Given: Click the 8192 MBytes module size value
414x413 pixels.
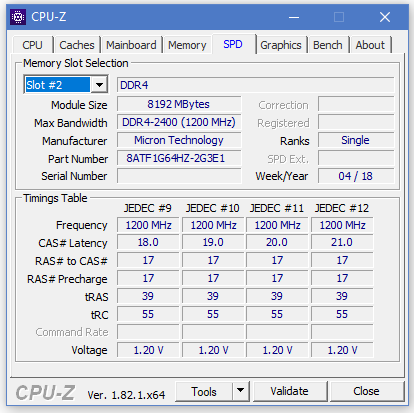Looking at the screenshot, I should tap(179, 104).
